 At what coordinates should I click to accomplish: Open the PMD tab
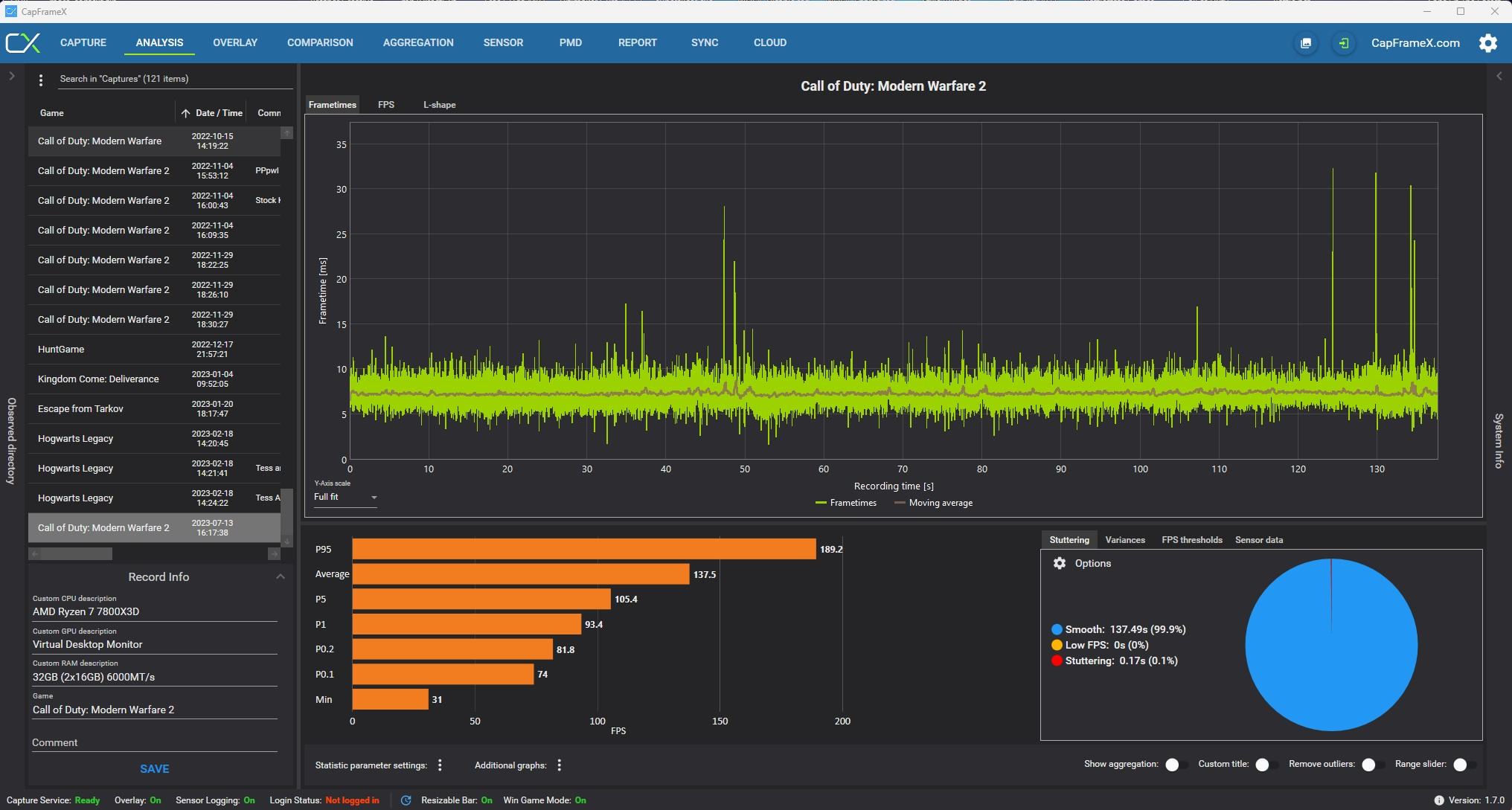(571, 42)
